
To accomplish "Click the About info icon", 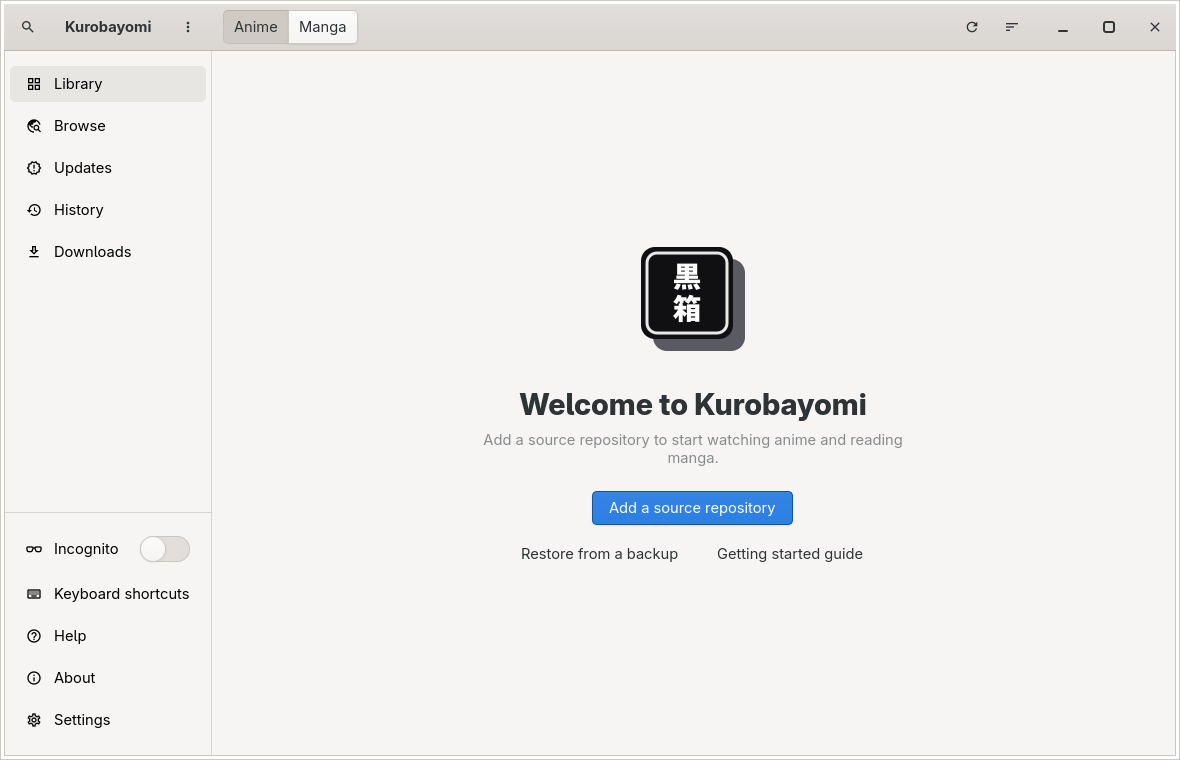I will tap(34, 679).
